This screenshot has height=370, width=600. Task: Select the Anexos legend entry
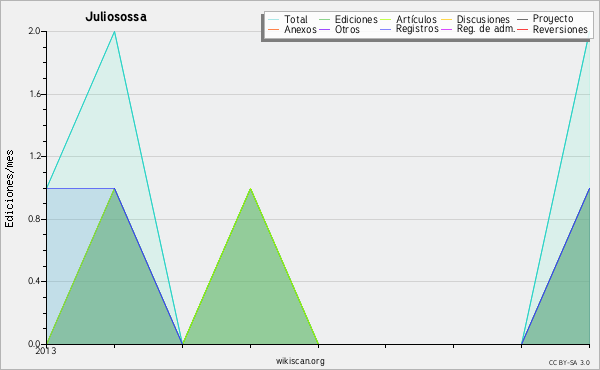pos(292,29)
